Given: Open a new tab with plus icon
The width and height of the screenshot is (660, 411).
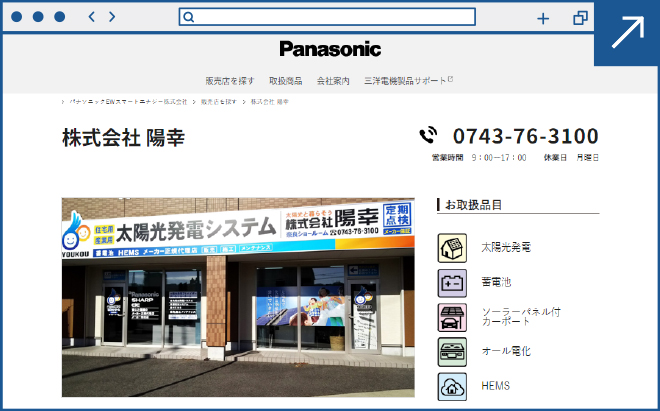Looking at the screenshot, I should [543, 19].
